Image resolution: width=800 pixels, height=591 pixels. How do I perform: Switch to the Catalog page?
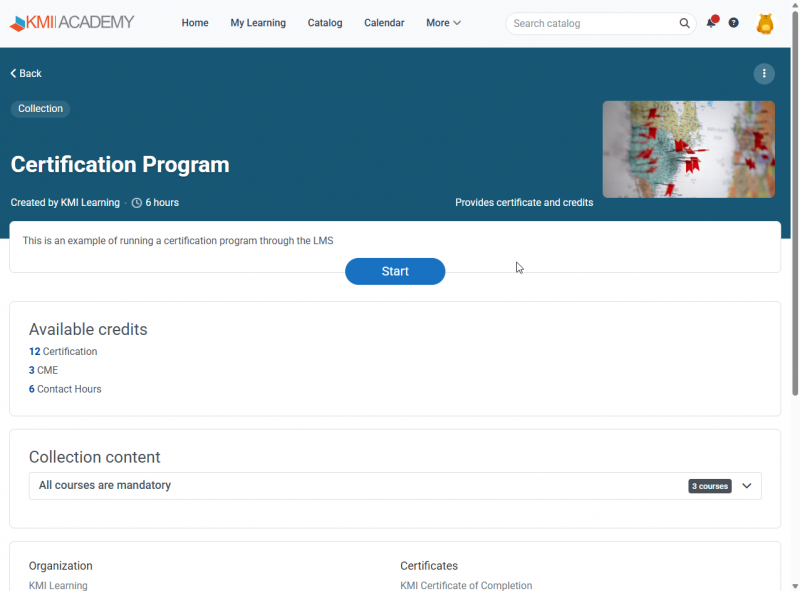[324, 22]
